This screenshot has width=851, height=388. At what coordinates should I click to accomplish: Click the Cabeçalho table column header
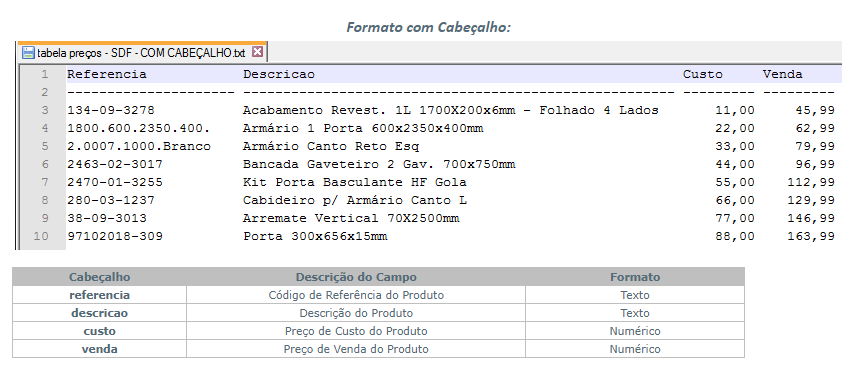(x=99, y=277)
